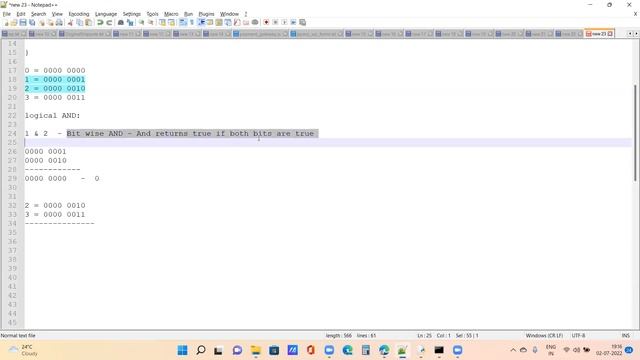Click the Save All toolbar icon

click(32, 22)
